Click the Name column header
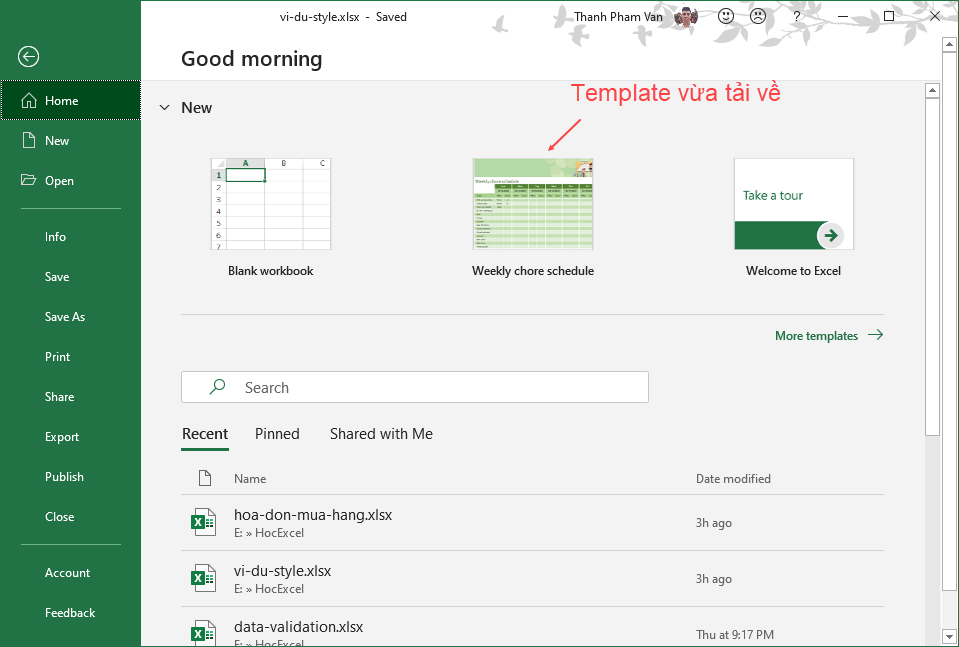Viewport: 959px width, 647px height. 250,479
